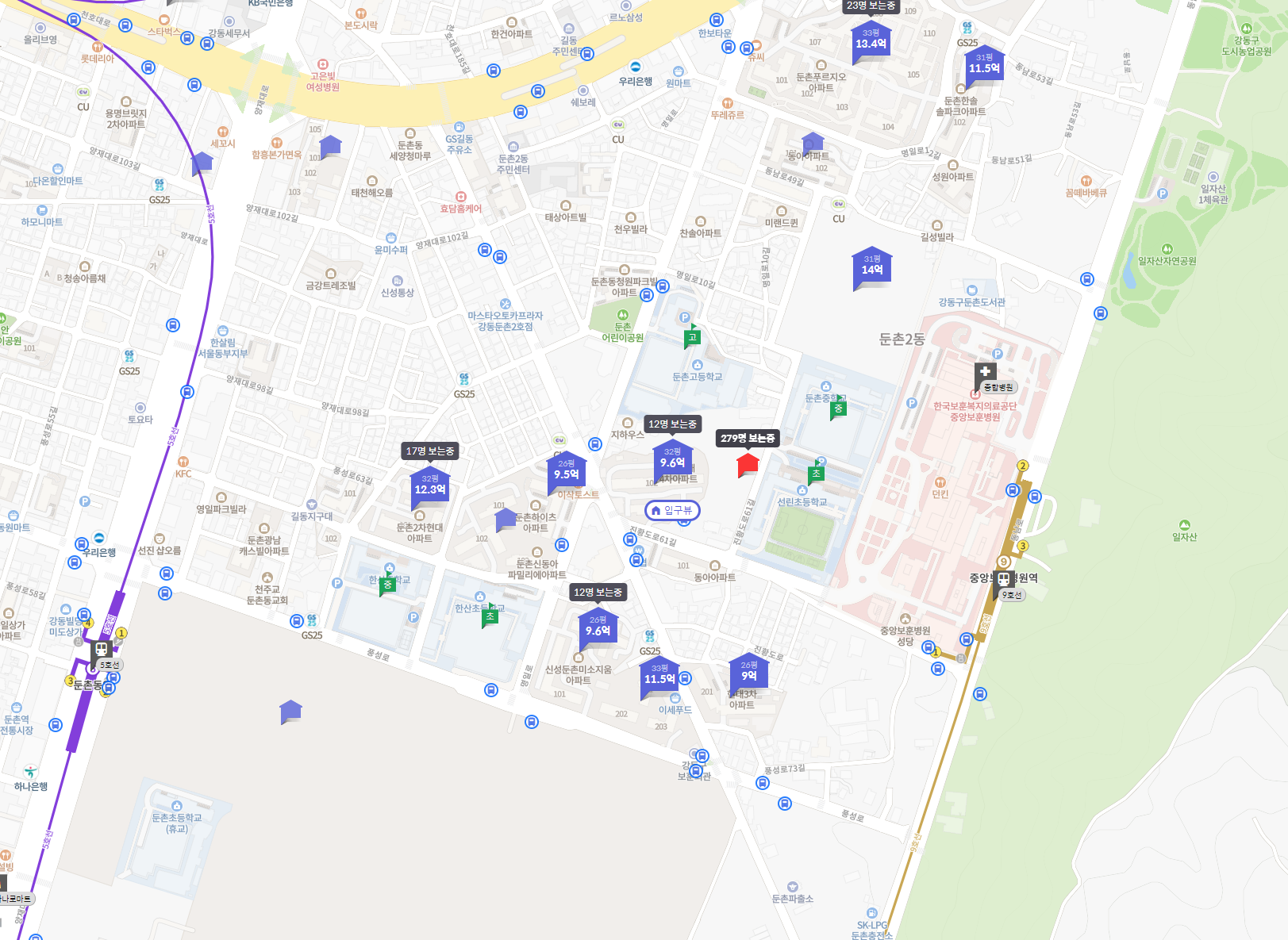Click the 둔촌2동 district label
The width and height of the screenshot is (1288, 940).
click(902, 340)
